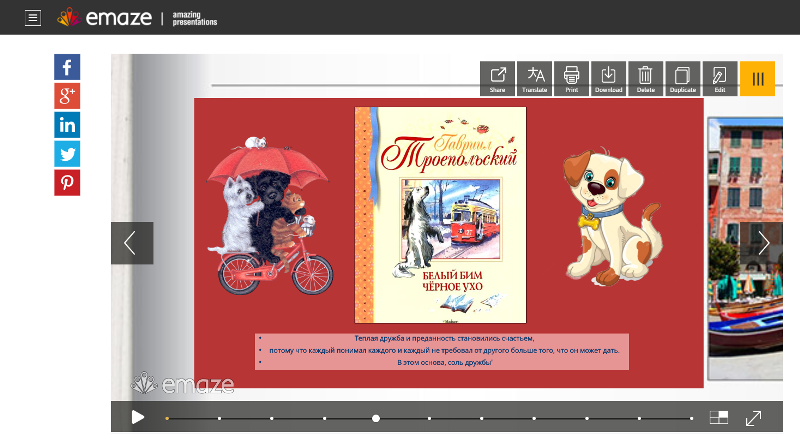This screenshot has width=800, height=434.
Task: Click the dogs on bicycle image
Action: pos(270,216)
